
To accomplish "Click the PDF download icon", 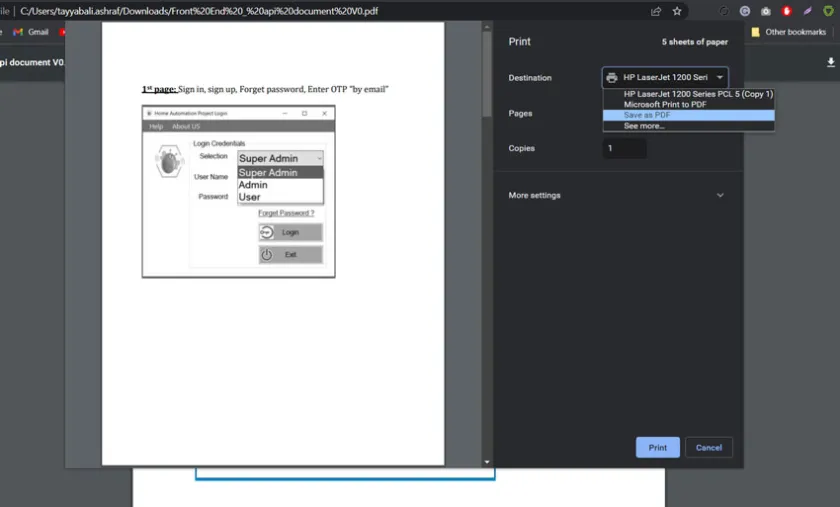I will tap(829, 62).
